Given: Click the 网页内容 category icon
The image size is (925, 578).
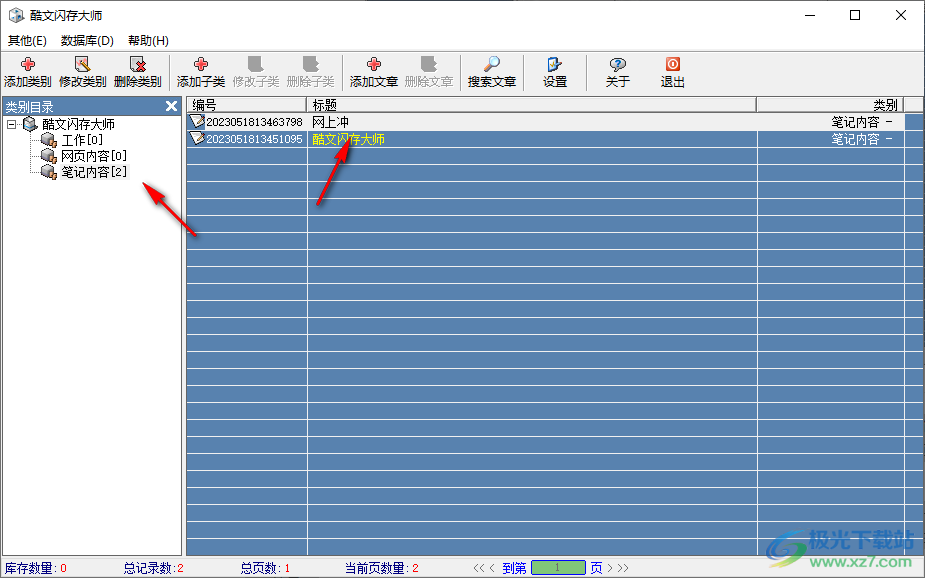Looking at the screenshot, I should pyautogui.click(x=49, y=156).
